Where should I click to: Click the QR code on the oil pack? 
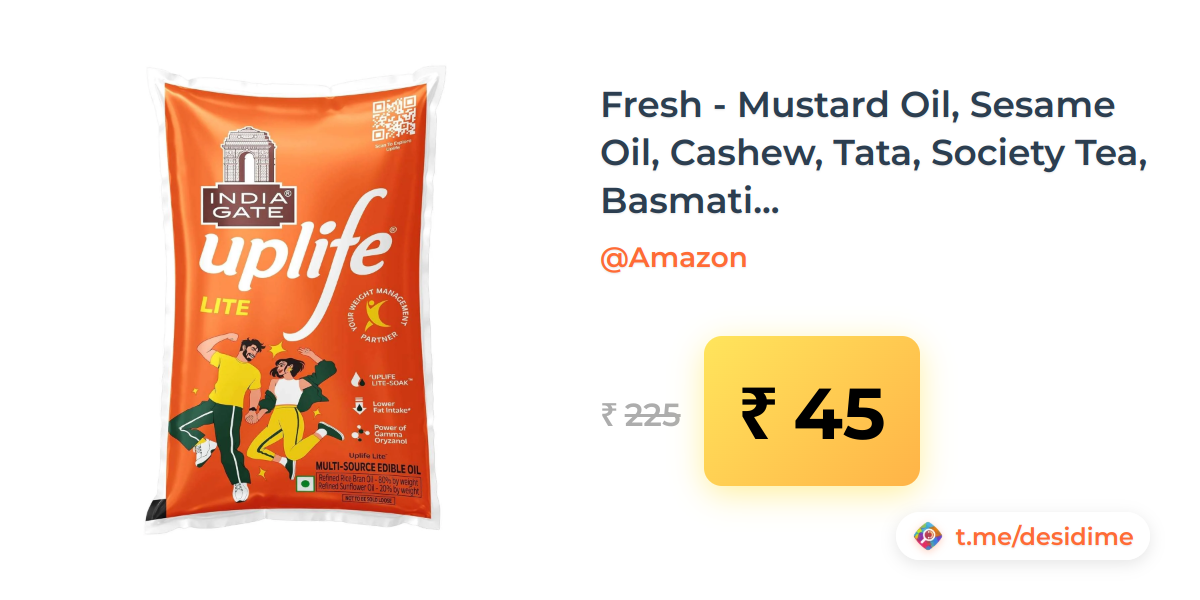pos(393,119)
